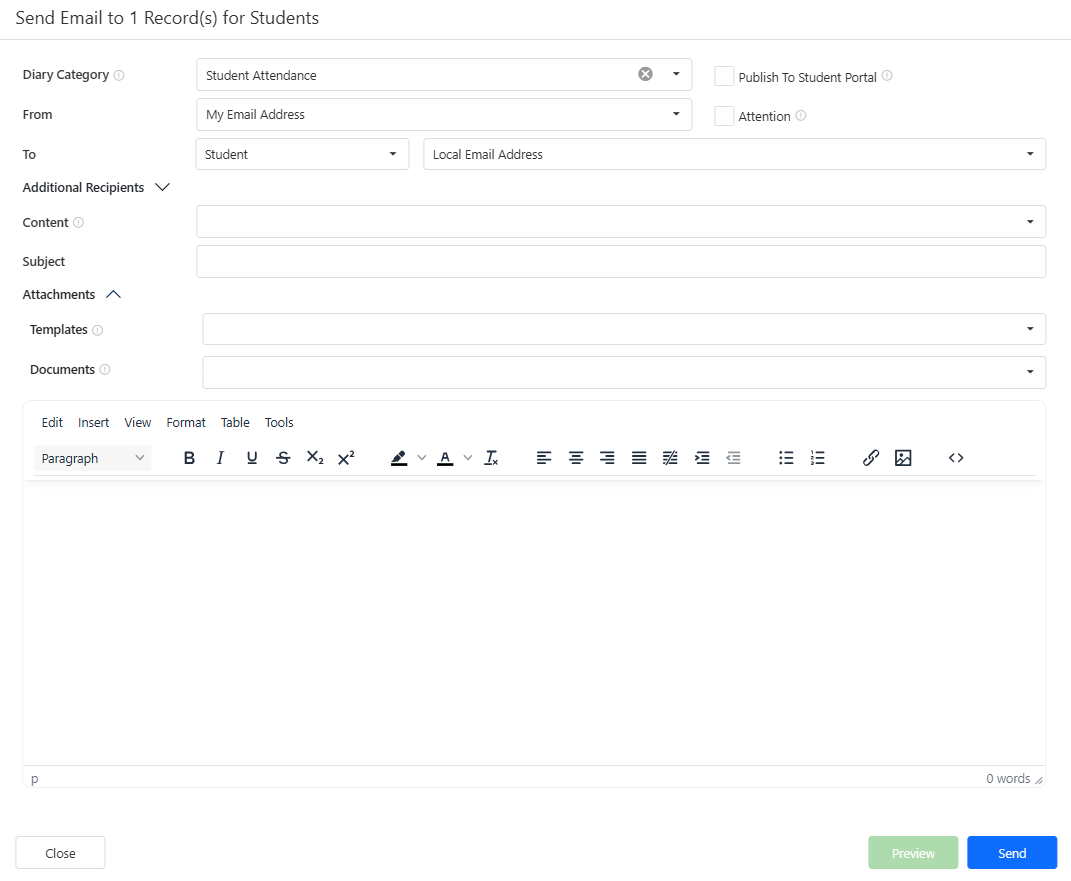The height and width of the screenshot is (881, 1071).
Task: Clear the Student Attendance diary category
Action: click(x=646, y=74)
